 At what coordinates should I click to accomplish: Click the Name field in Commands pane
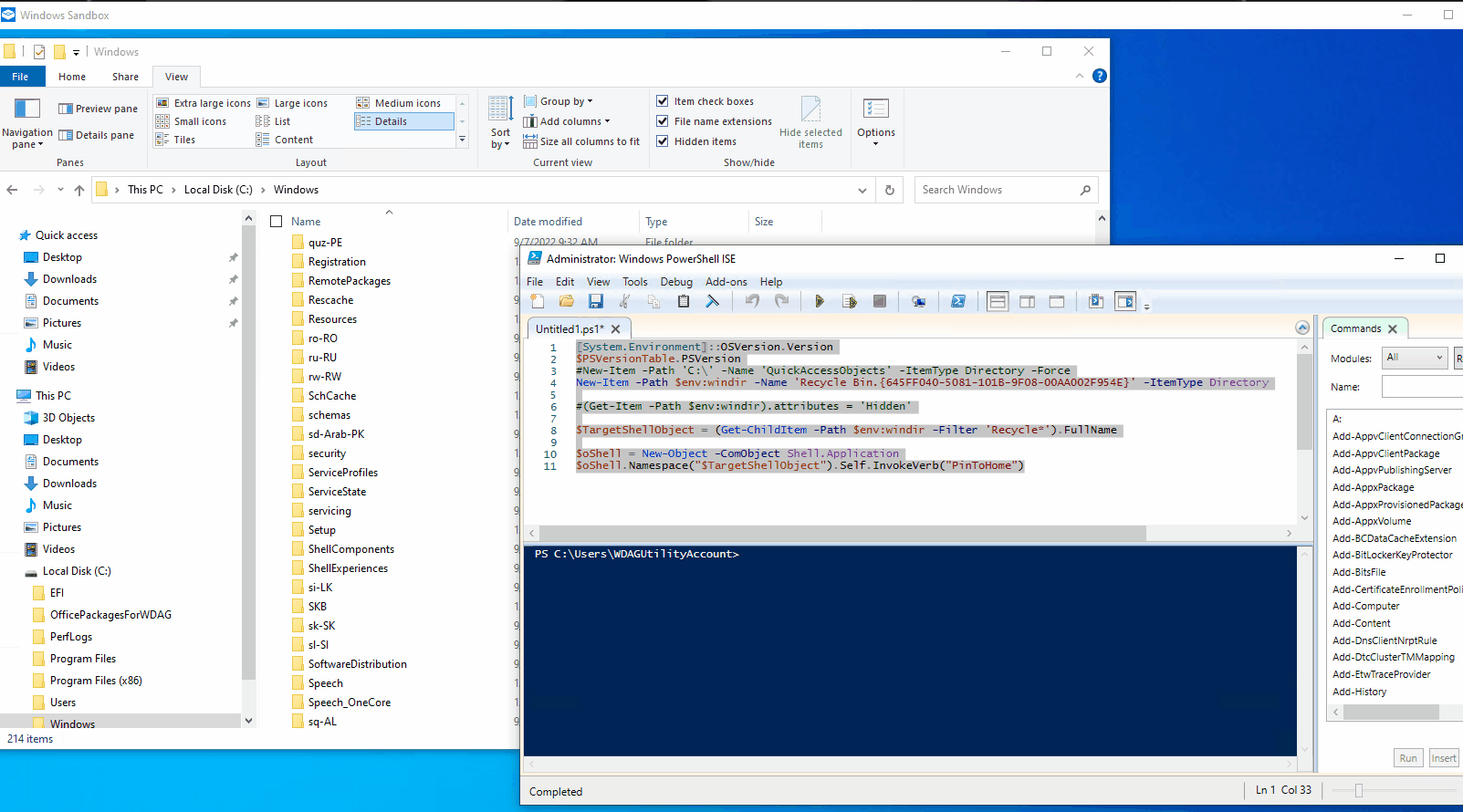(1422, 387)
